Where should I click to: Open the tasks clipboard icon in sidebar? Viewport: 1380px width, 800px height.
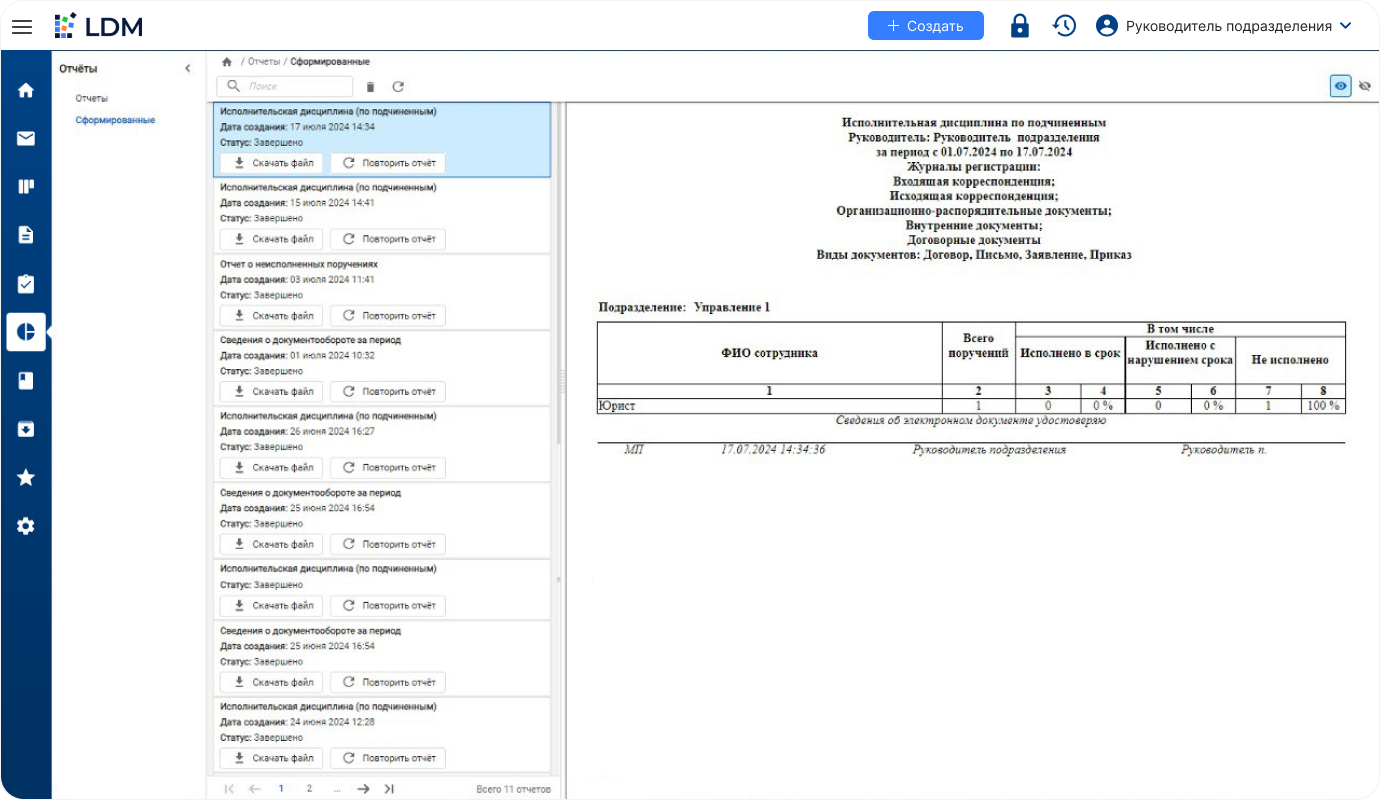click(25, 283)
